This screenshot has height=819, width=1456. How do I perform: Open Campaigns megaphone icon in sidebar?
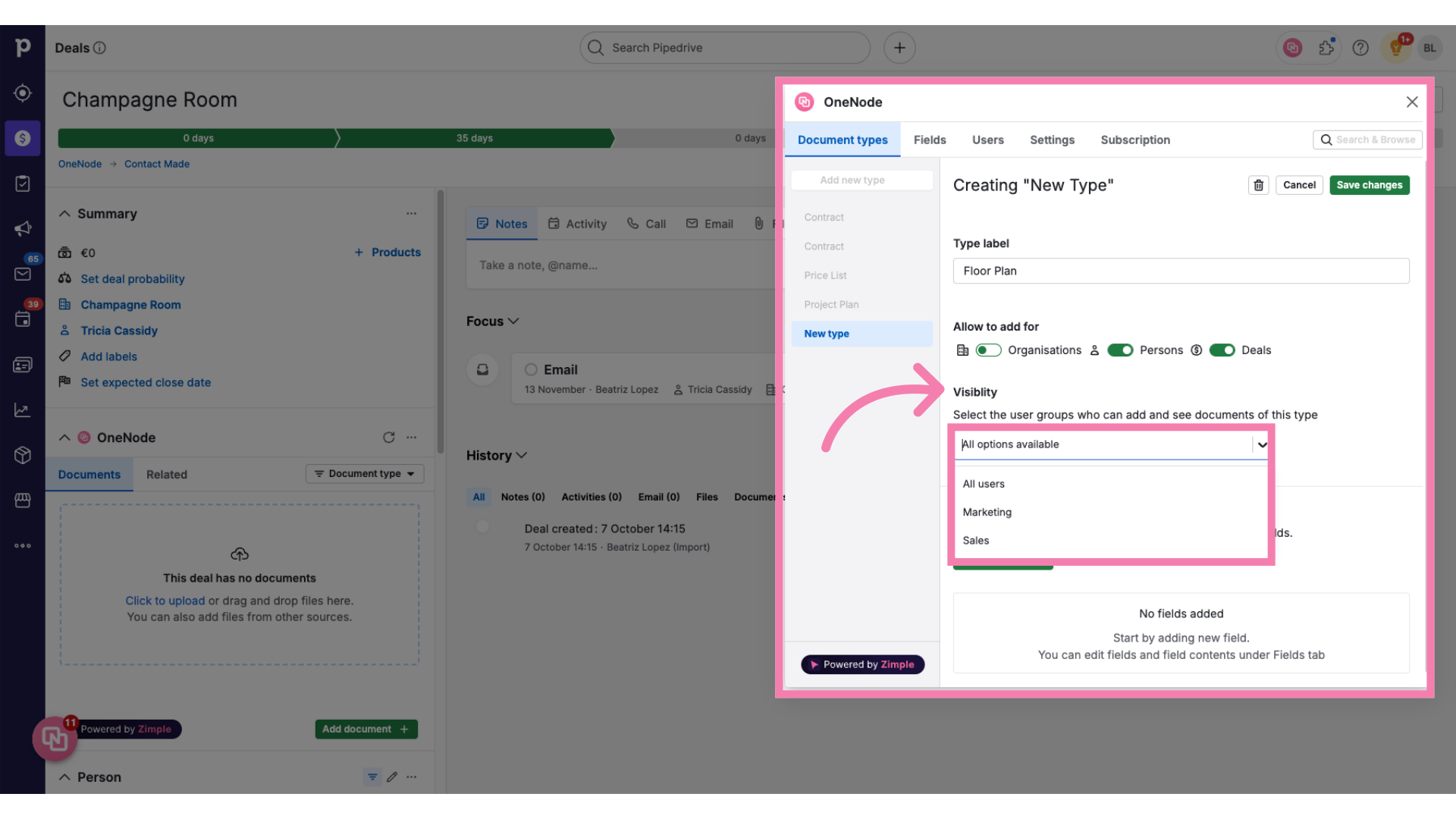pyautogui.click(x=23, y=228)
